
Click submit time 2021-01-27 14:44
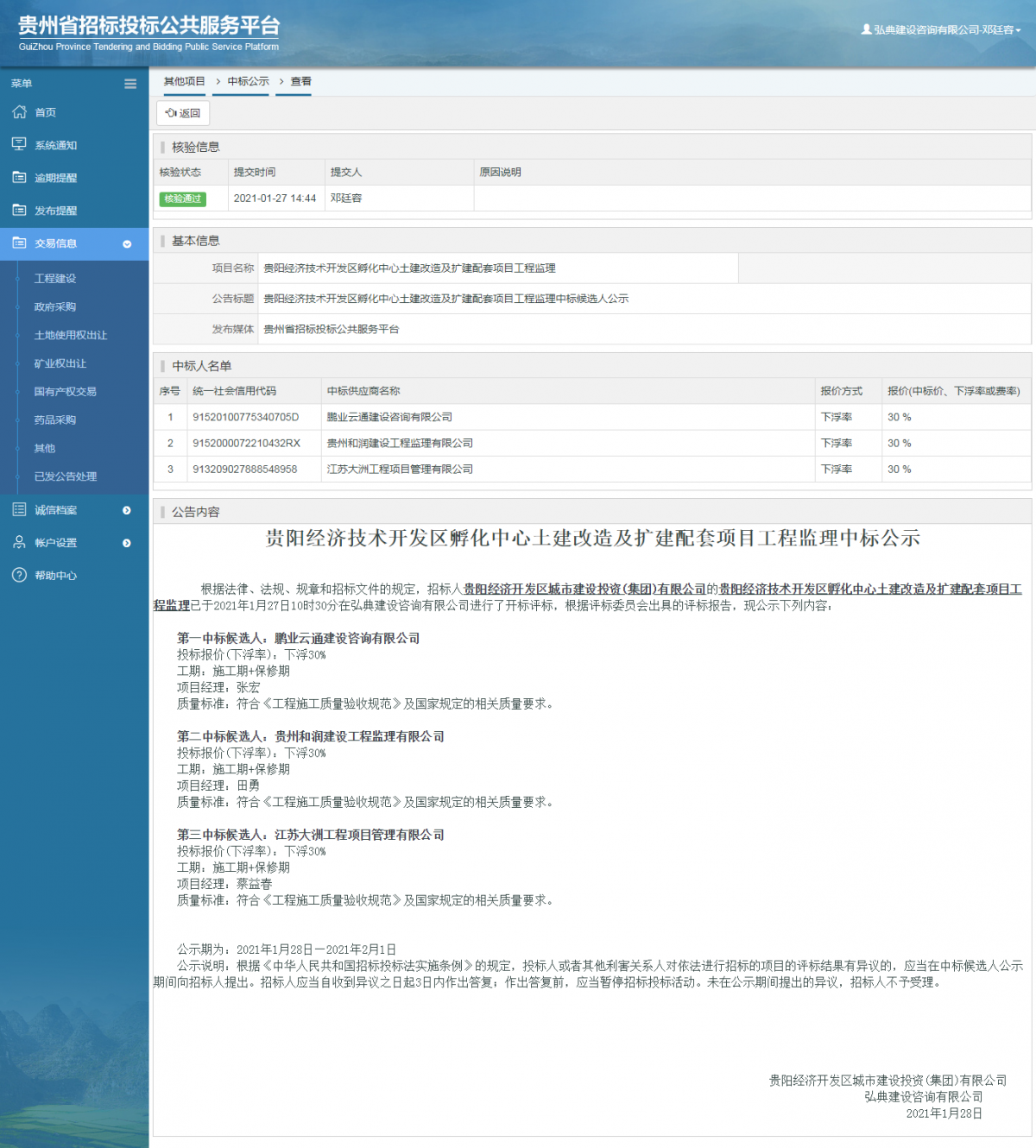pyautogui.click(x=275, y=199)
